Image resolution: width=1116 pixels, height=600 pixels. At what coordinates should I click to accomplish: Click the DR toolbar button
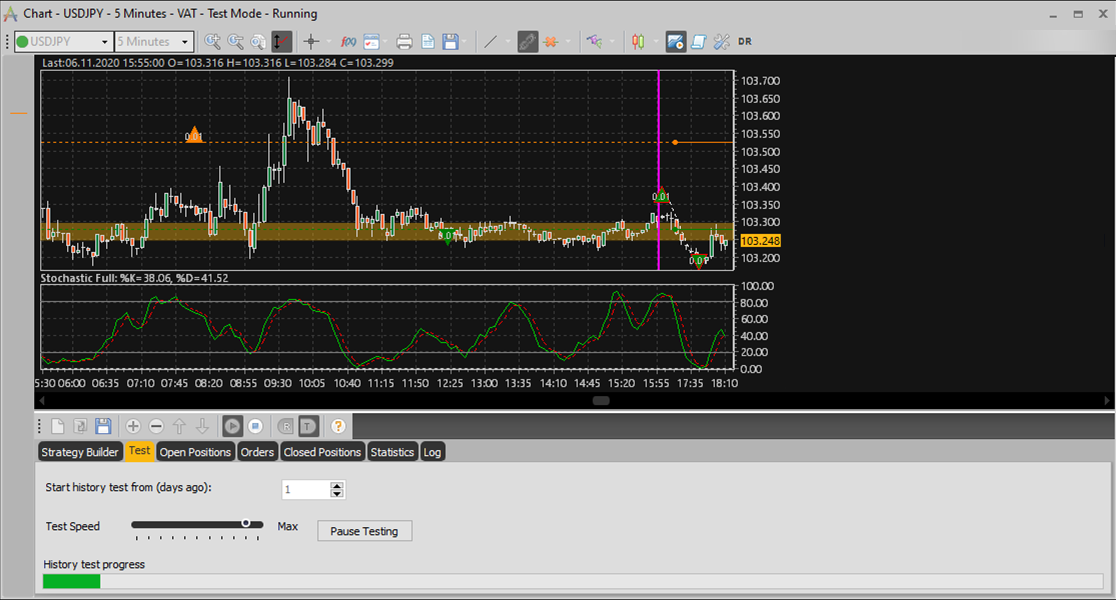[x=745, y=41]
